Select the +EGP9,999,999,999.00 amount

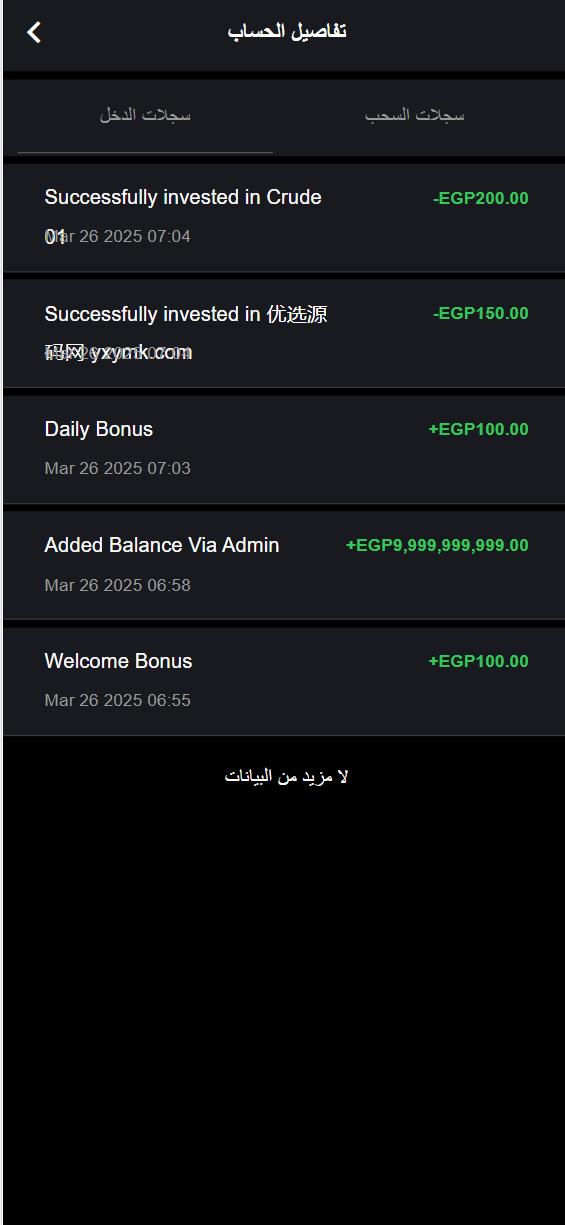coord(437,546)
